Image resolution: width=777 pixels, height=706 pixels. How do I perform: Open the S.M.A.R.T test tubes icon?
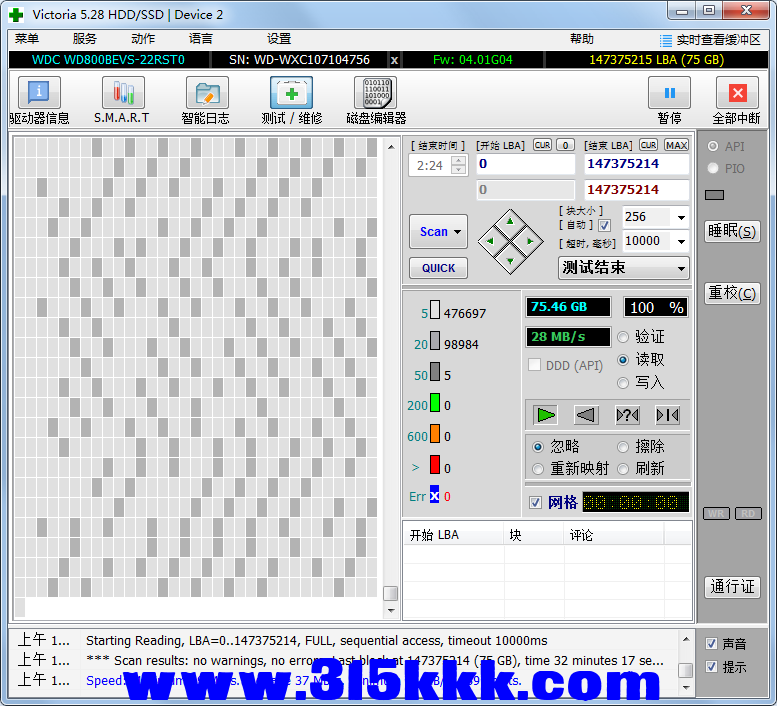coord(123,92)
